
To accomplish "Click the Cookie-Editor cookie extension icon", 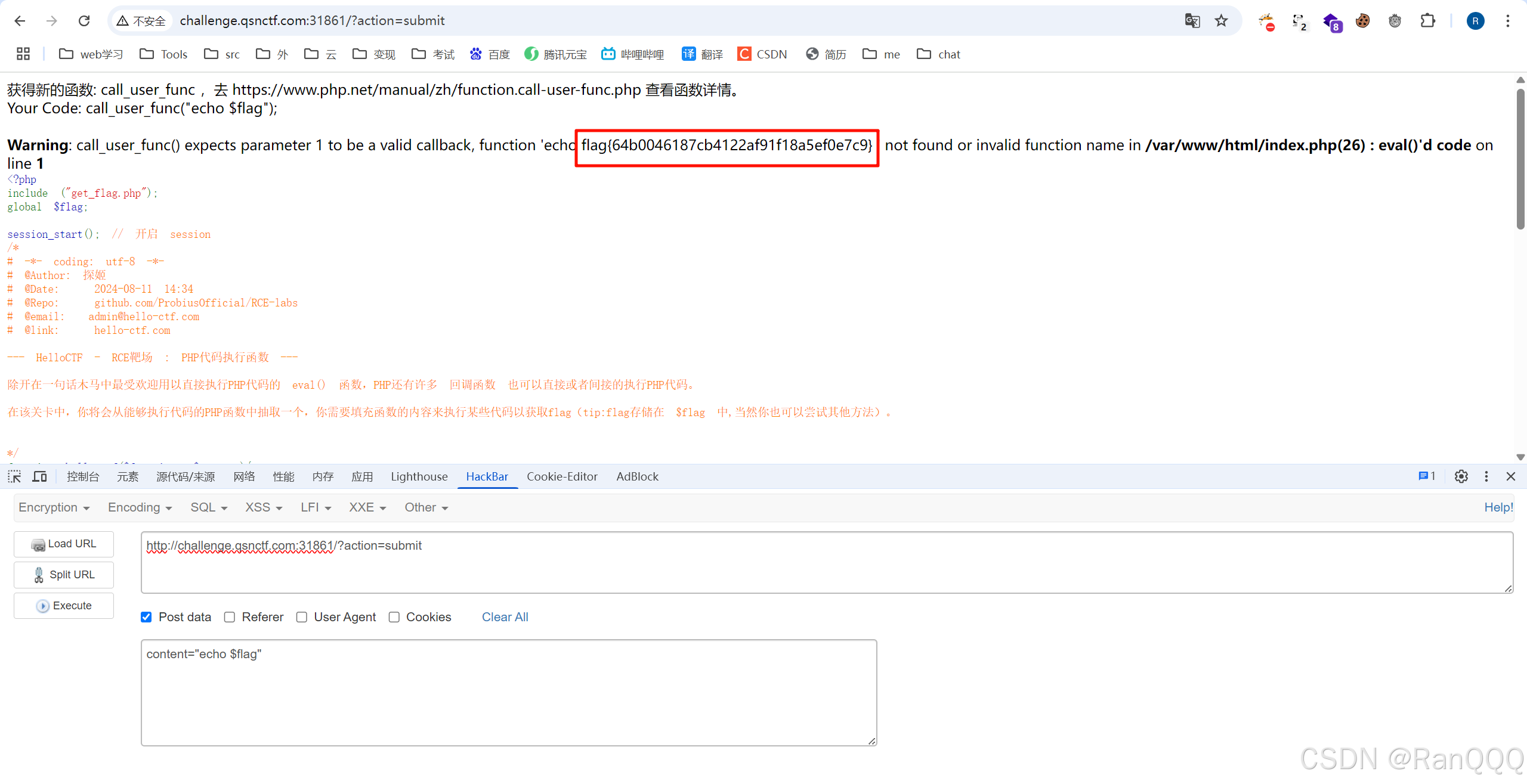I will [x=1364, y=20].
